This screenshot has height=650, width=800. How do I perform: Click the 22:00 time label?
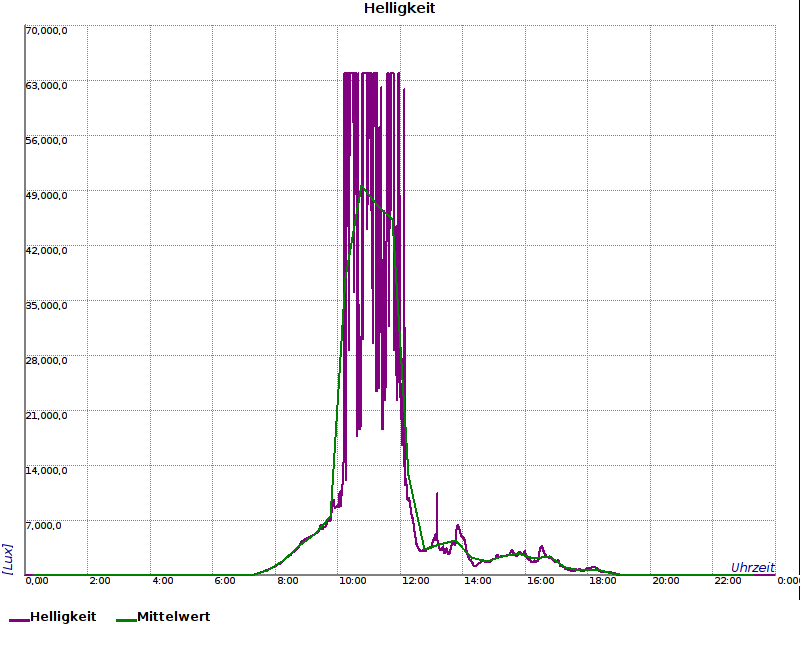[x=728, y=581]
